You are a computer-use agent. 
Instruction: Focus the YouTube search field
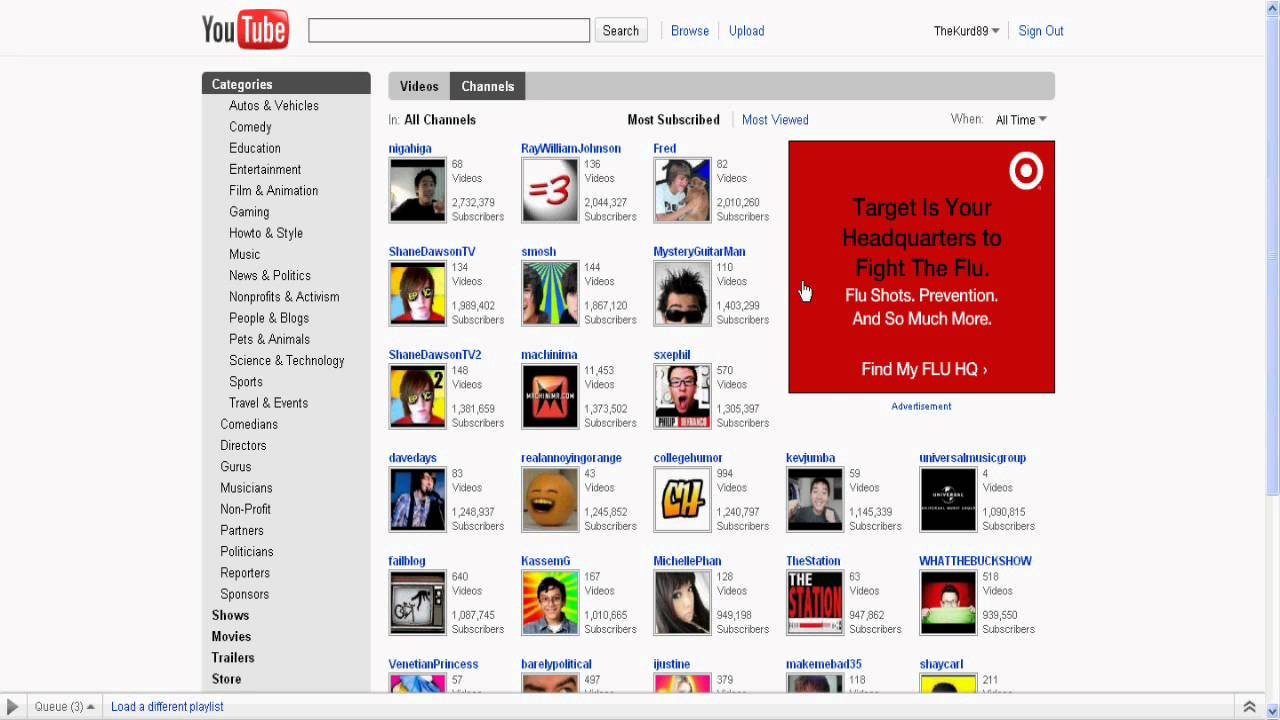tap(449, 31)
